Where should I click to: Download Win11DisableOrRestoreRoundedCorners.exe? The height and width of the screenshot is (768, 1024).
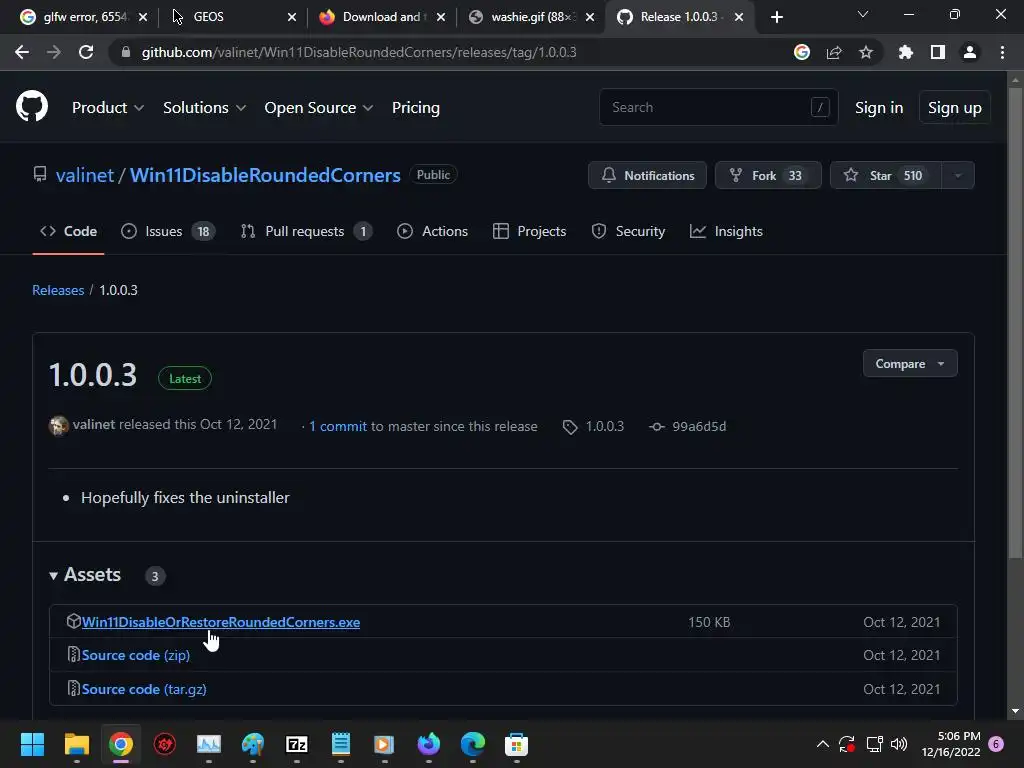click(221, 622)
